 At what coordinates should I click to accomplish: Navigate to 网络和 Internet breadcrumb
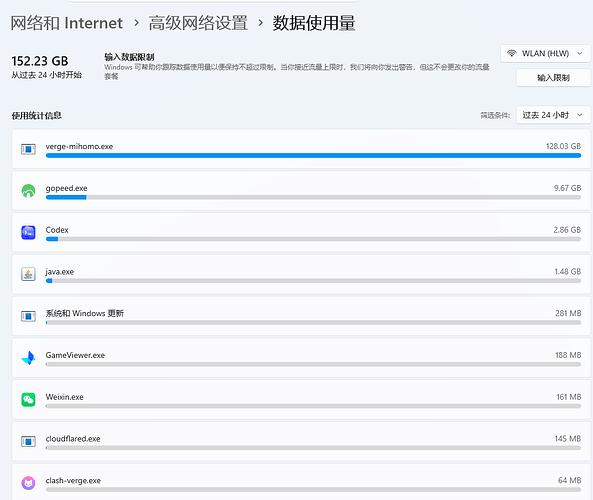tap(67, 23)
